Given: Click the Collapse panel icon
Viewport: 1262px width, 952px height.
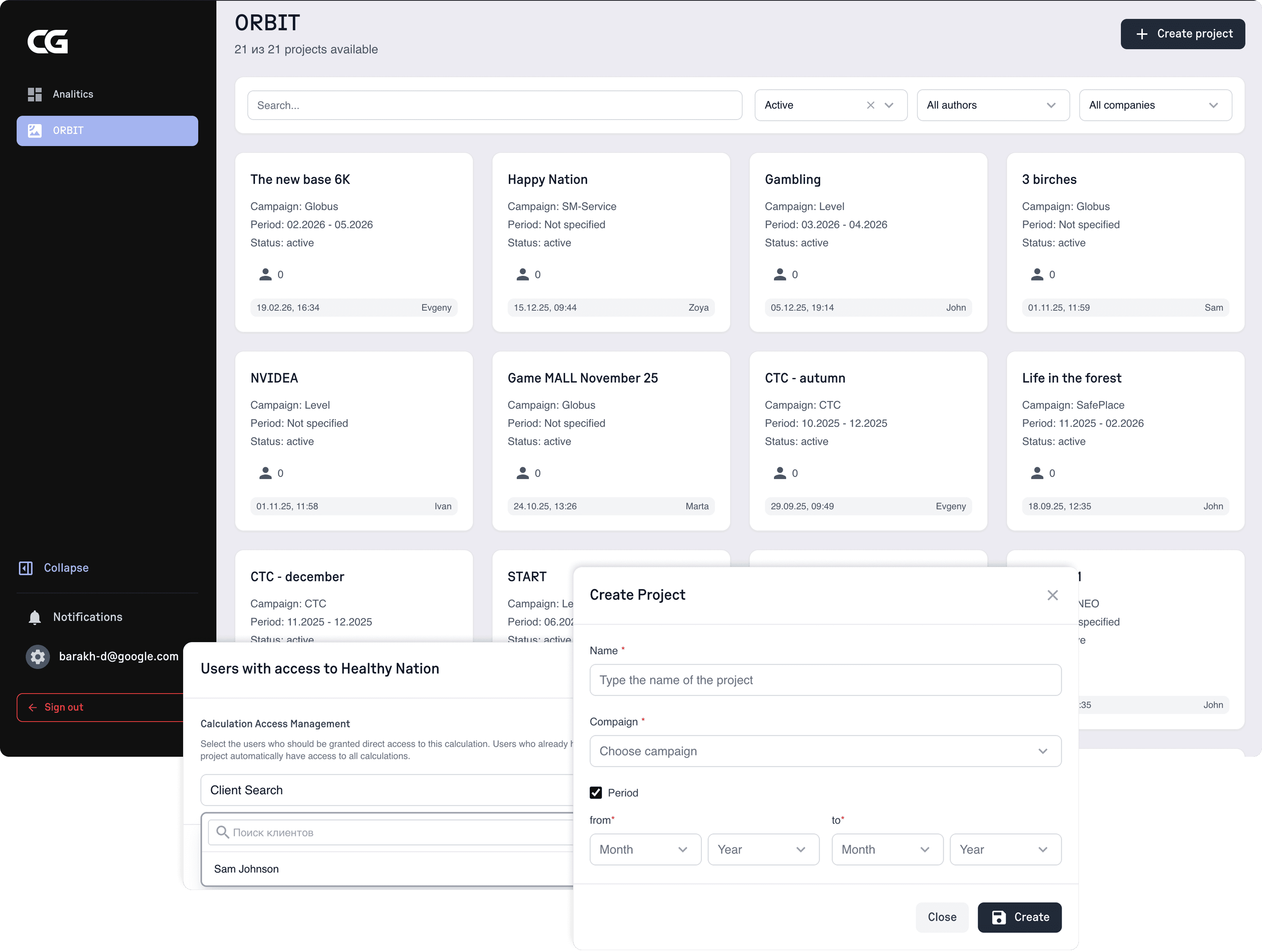Looking at the screenshot, I should tap(26, 568).
